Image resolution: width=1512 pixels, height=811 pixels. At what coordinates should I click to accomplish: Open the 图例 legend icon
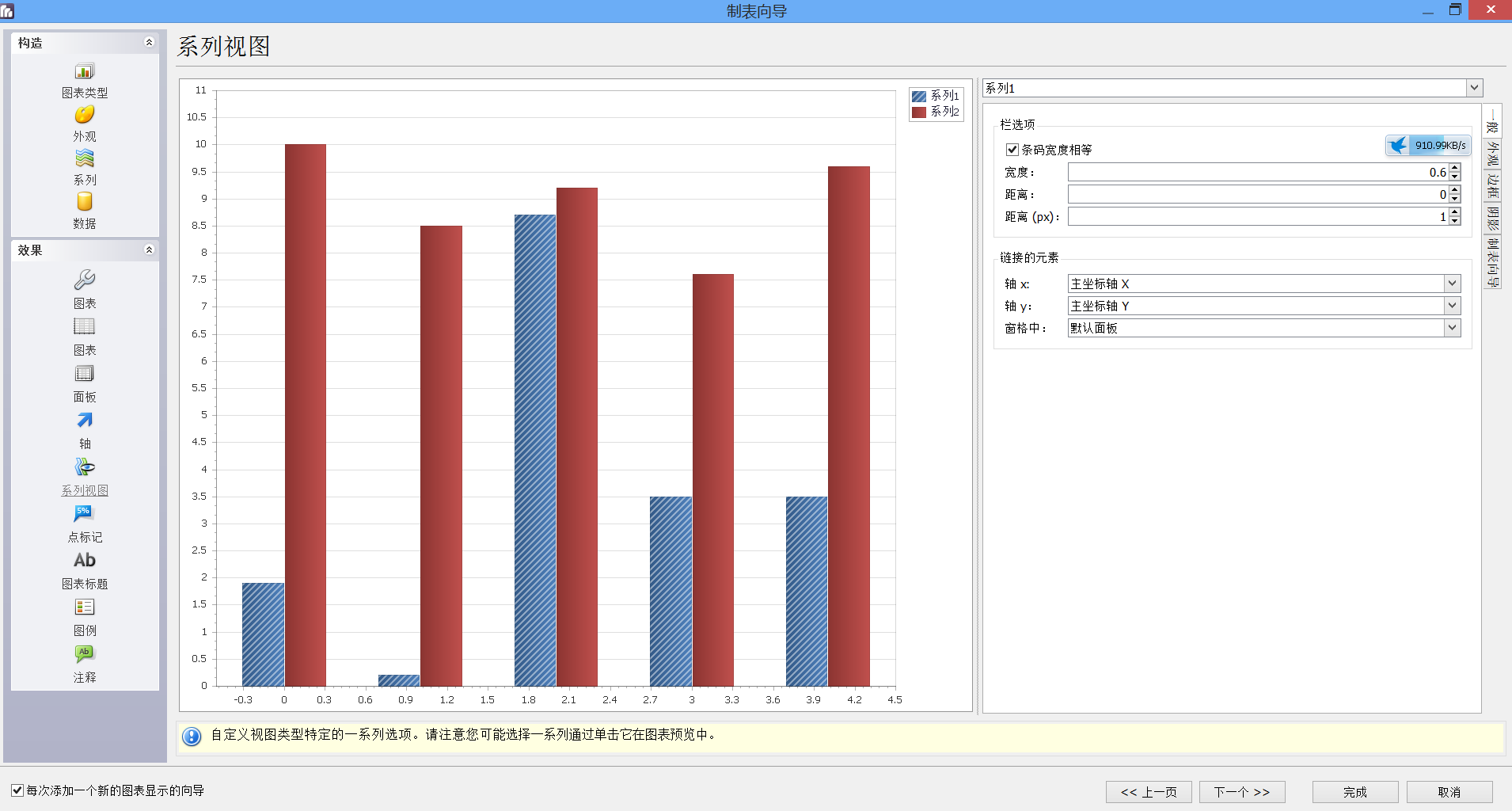pyautogui.click(x=85, y=608)
